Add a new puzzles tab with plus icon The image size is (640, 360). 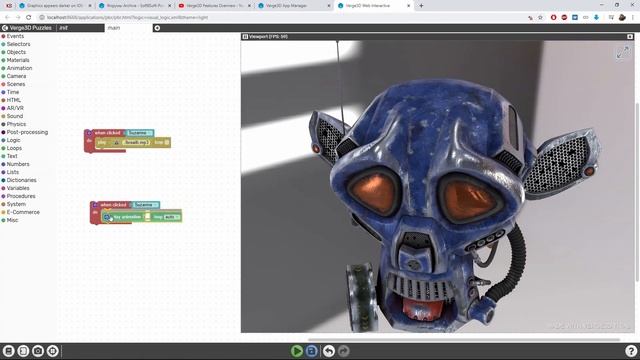[x=157, y=28]
